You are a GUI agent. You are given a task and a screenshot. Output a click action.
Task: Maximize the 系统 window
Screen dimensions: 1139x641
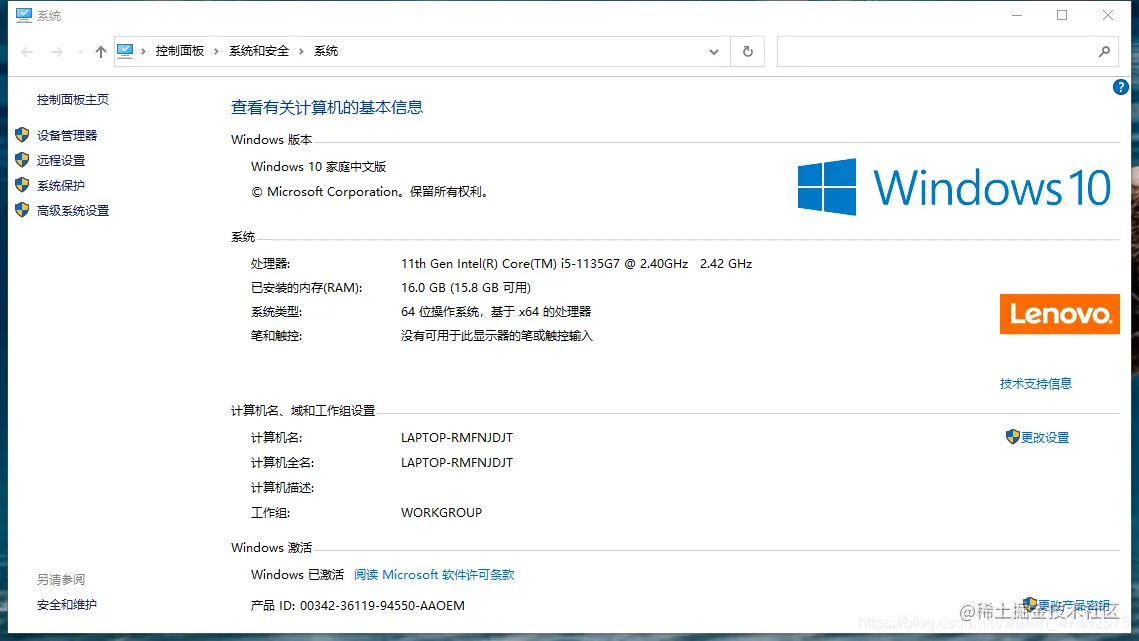(1062, 15)
